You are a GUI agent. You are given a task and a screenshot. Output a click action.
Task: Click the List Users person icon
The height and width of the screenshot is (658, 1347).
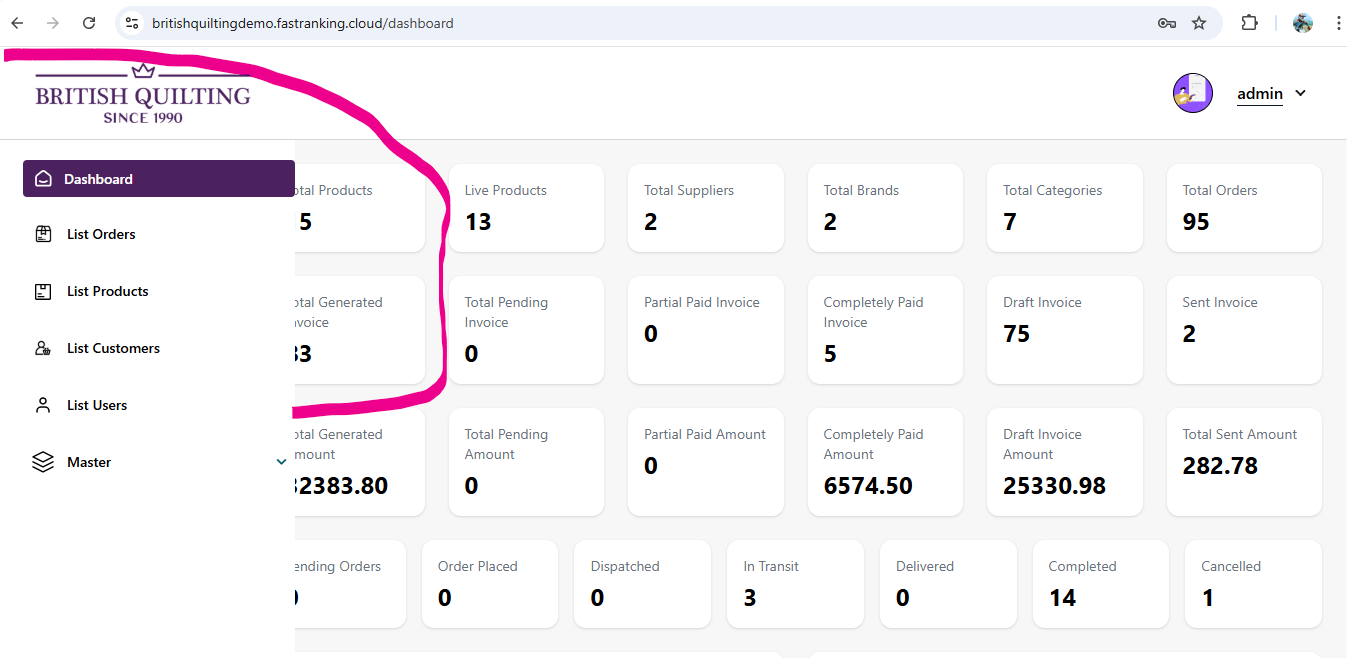click(x=43, y=405)
